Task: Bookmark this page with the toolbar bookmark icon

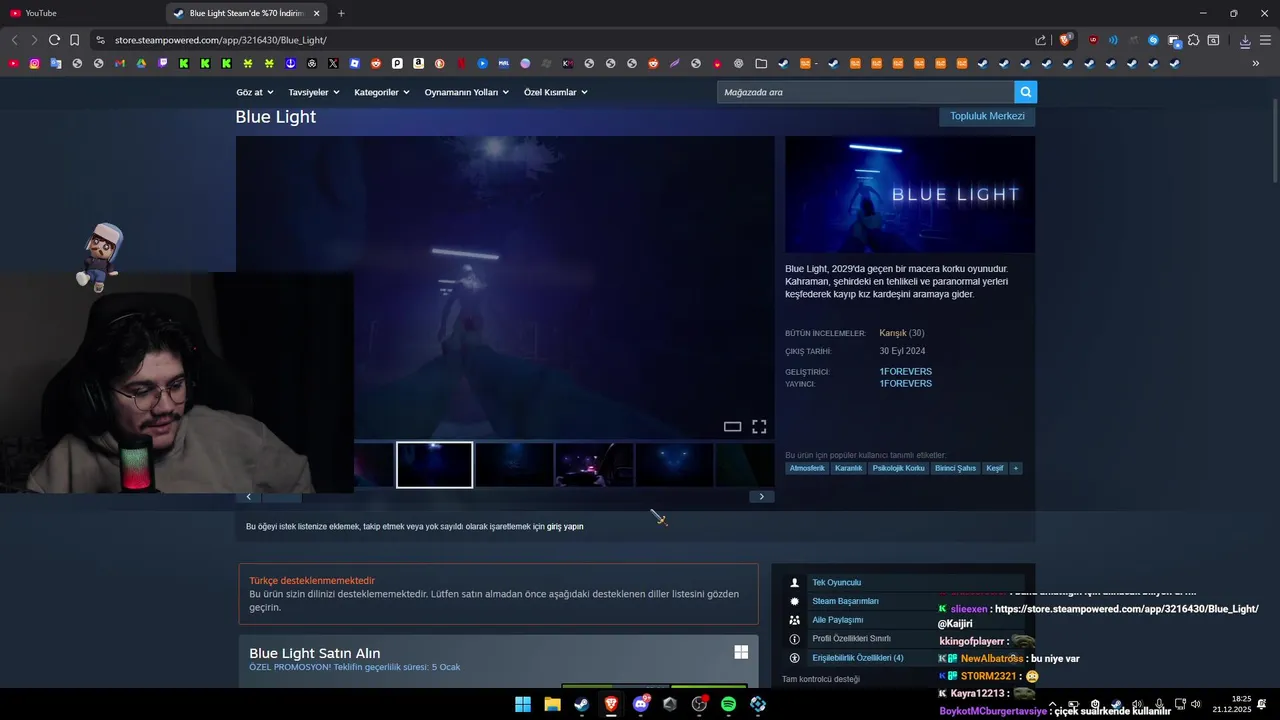Action: point(74,40)
